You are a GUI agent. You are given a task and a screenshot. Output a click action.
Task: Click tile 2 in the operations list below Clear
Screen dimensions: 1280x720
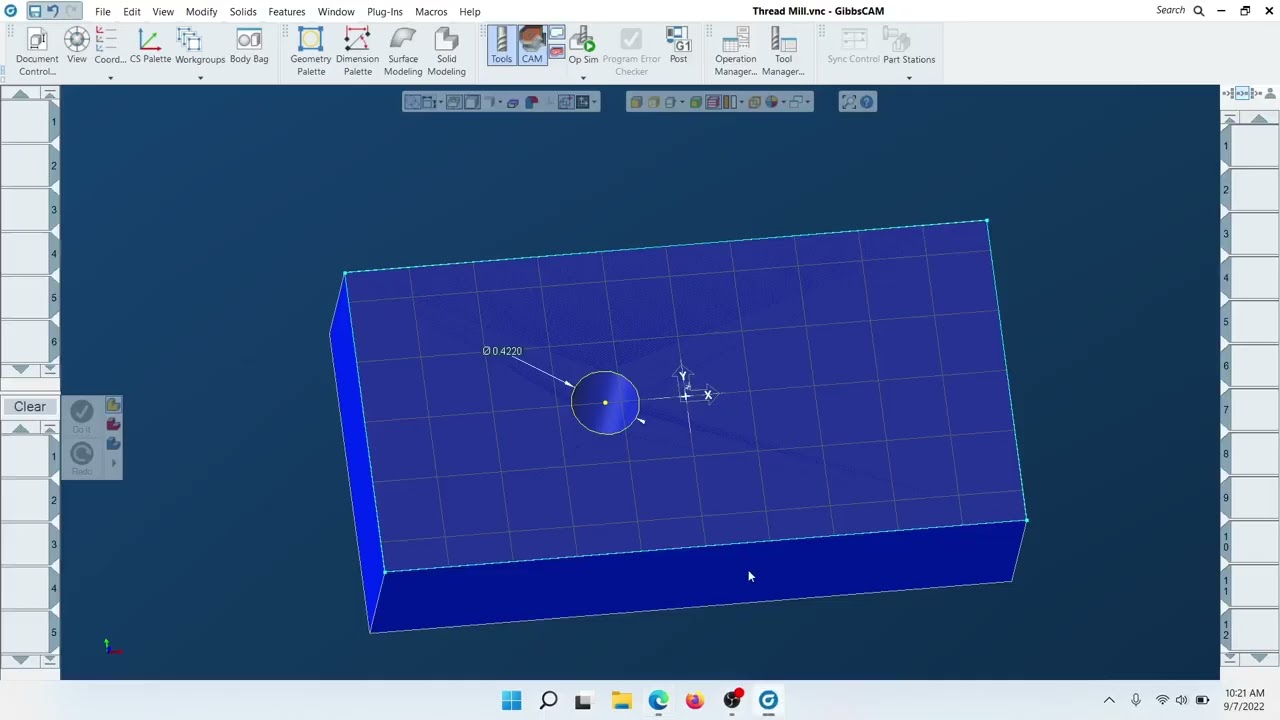click(30, 501)
